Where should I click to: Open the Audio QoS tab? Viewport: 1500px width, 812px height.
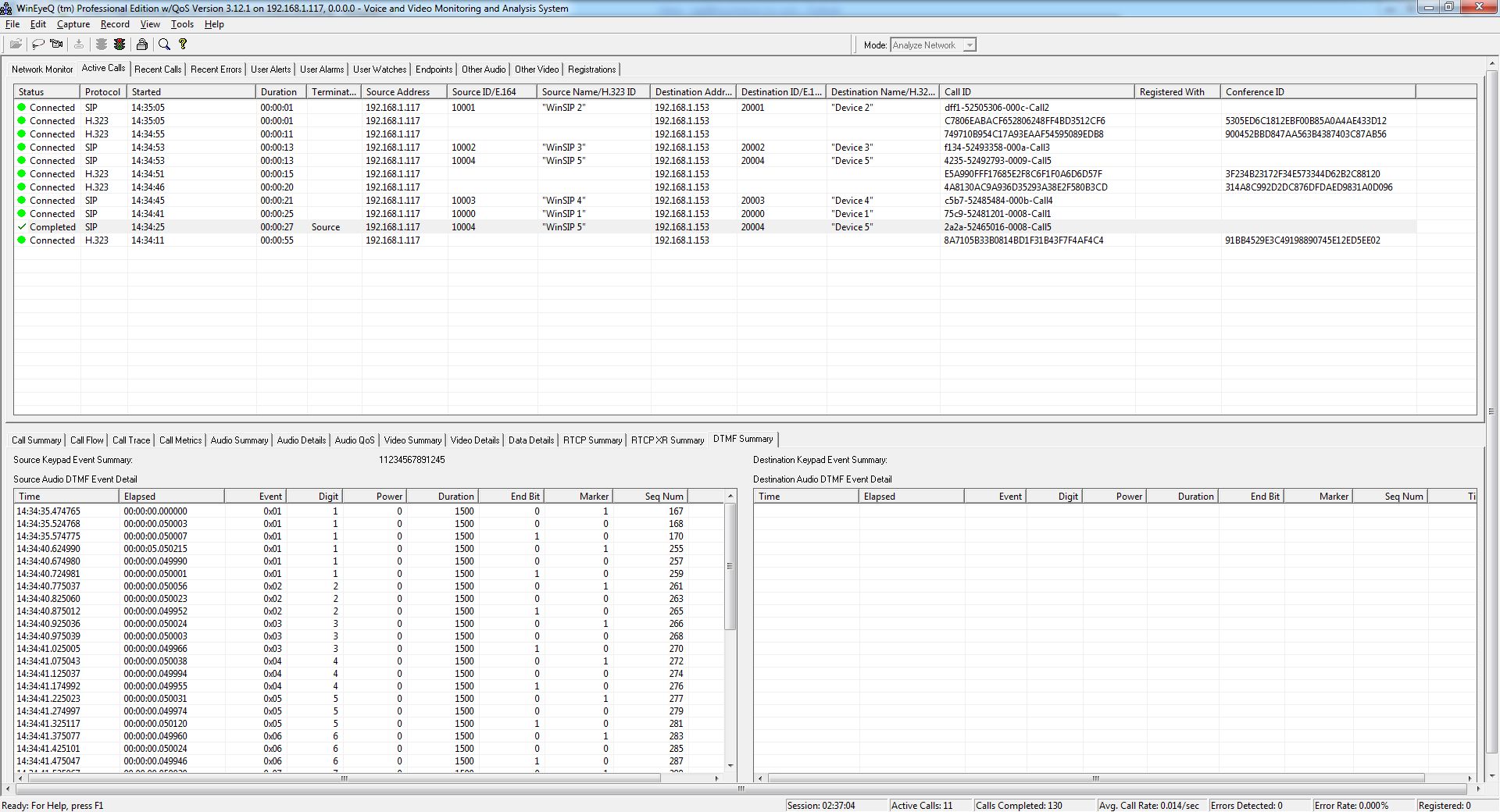point(355,440)
